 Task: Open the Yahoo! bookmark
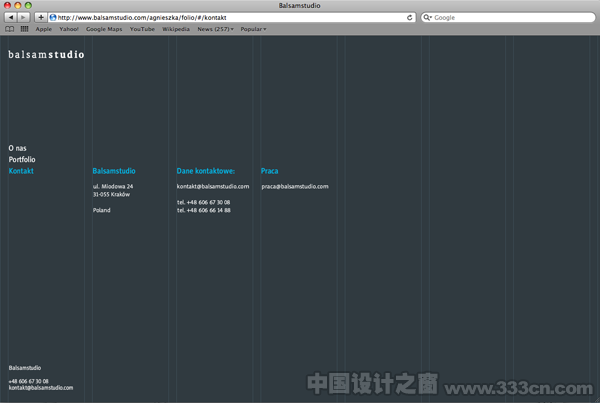tap(69, 29)
